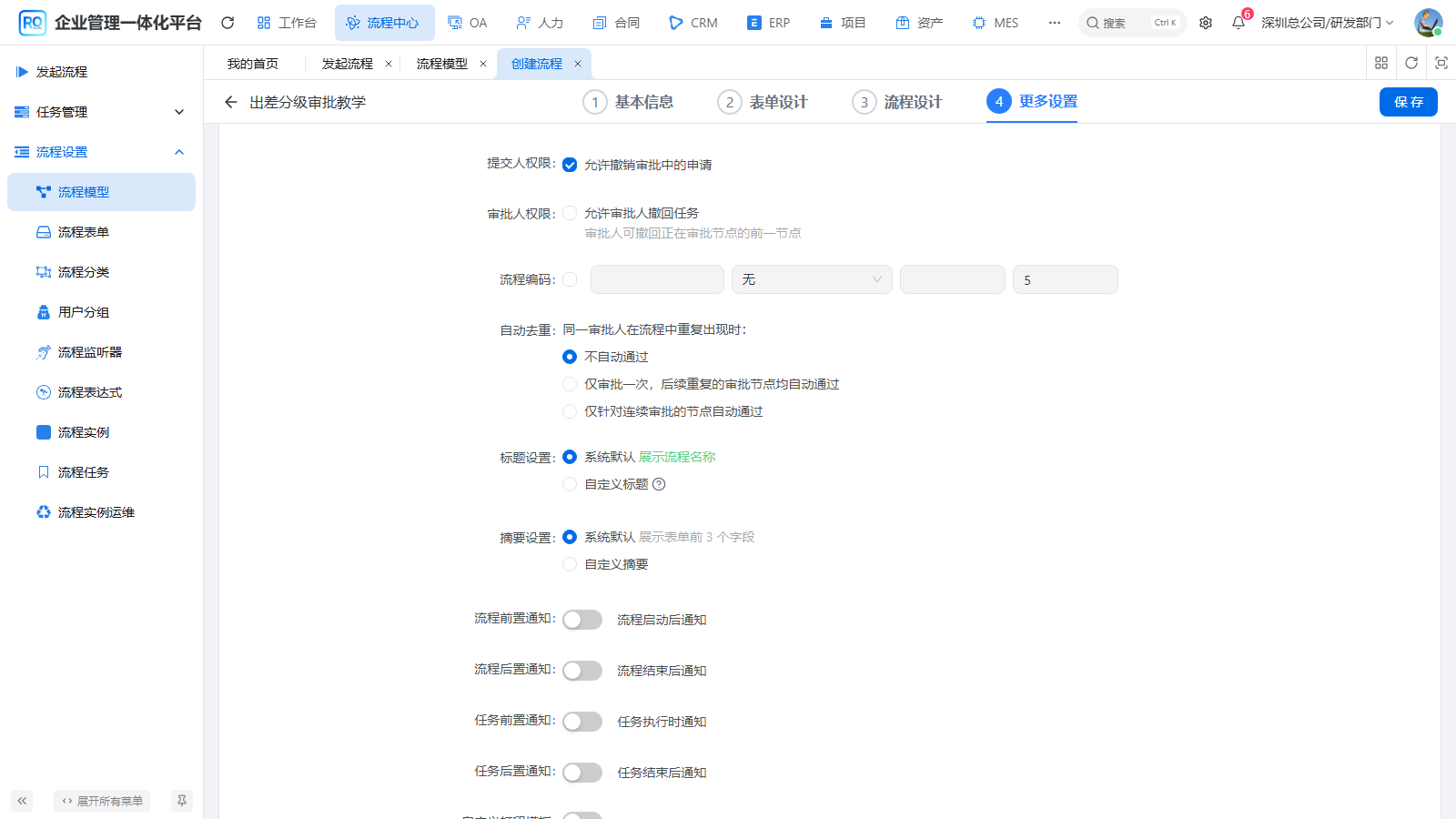Open the settings gear icon in header
Screen dimensions: 1456x819
(x=1206, y=23)
